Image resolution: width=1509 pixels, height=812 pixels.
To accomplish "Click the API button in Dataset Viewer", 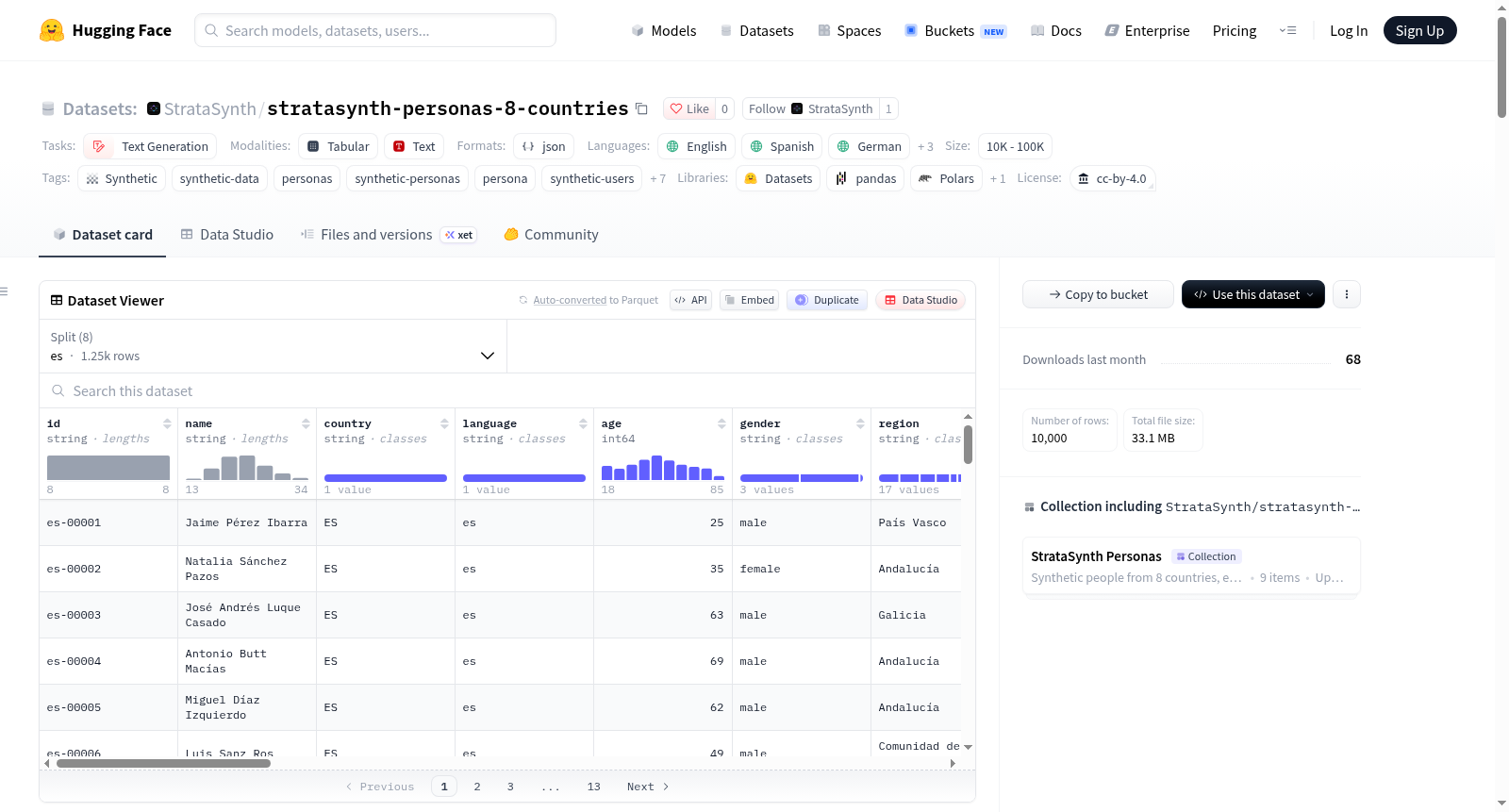I will 690,300.
